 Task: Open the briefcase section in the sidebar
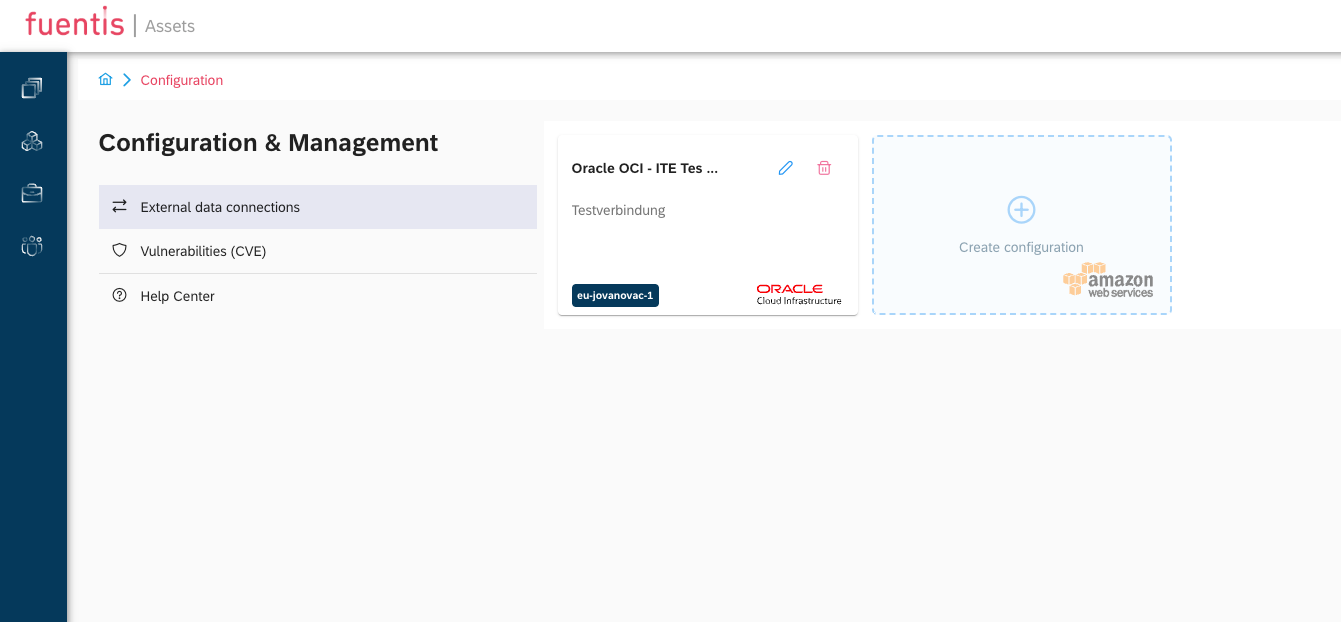32,193
